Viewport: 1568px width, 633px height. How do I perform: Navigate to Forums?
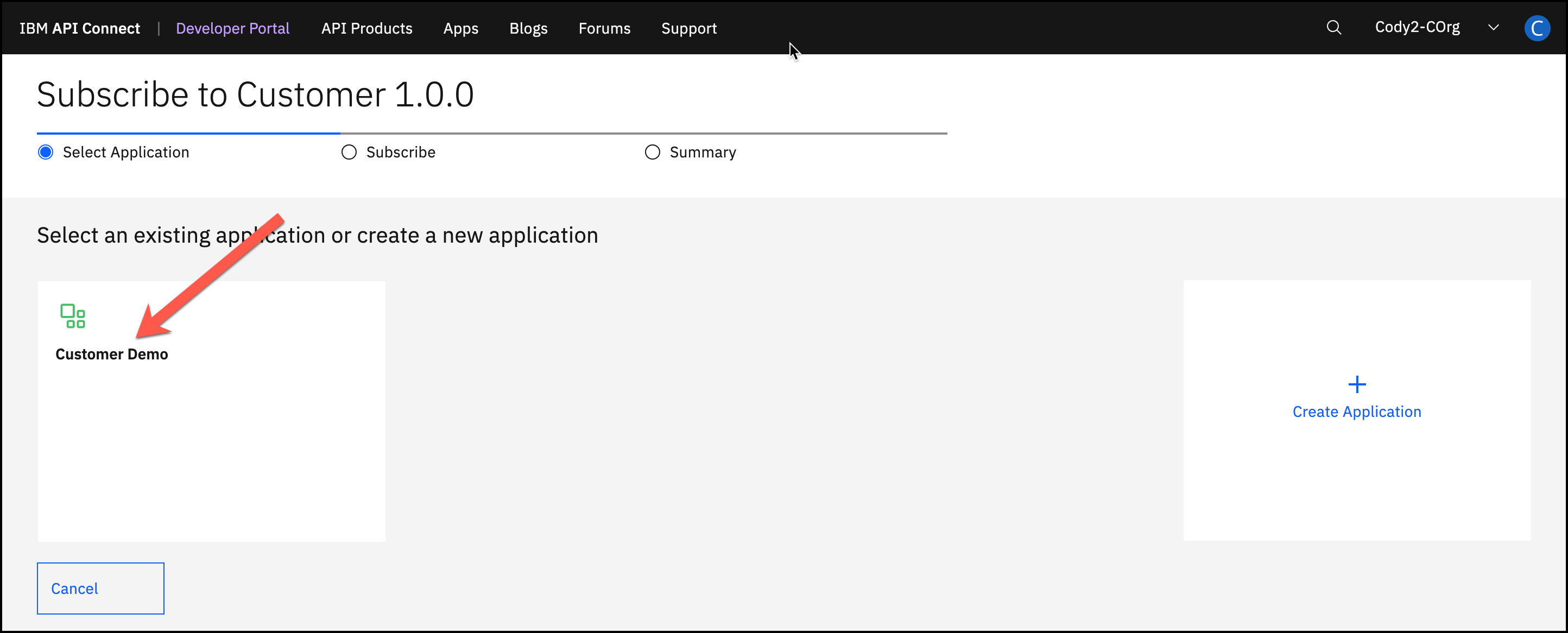point(604,29)
